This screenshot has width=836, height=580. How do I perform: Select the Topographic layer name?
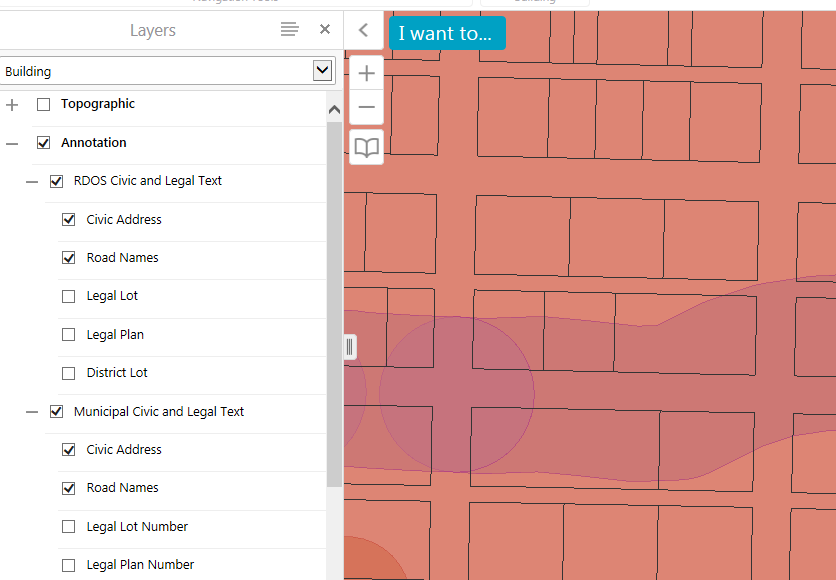pos(98,104)
